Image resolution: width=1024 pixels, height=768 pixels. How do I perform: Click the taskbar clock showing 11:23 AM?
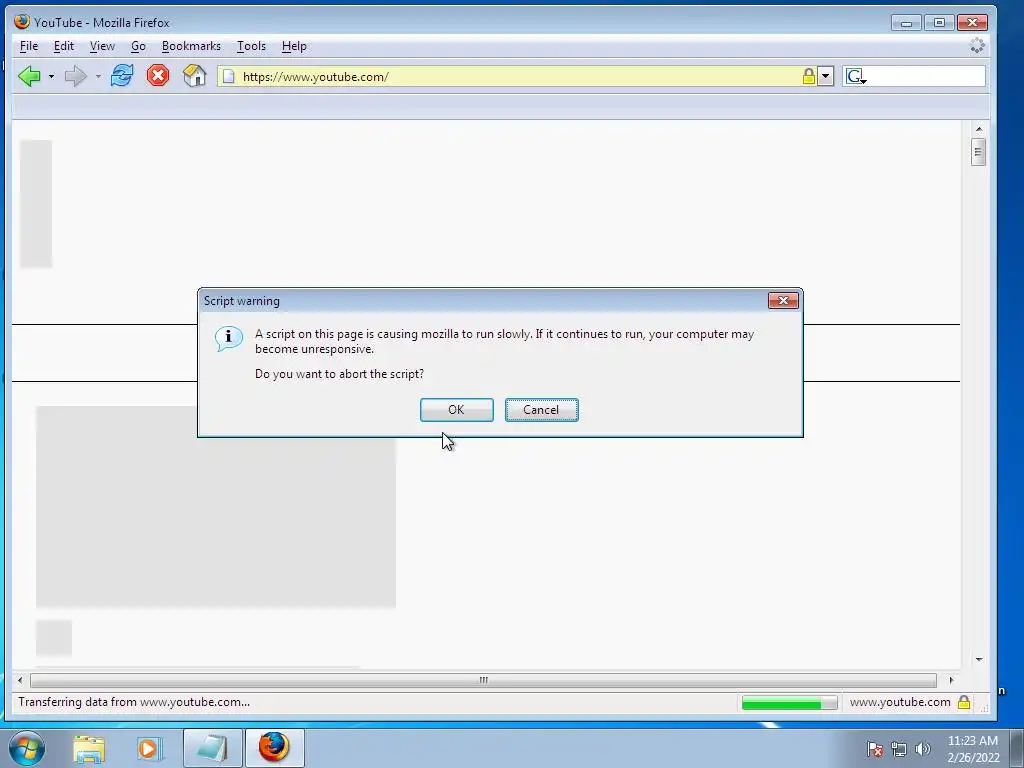972,741
